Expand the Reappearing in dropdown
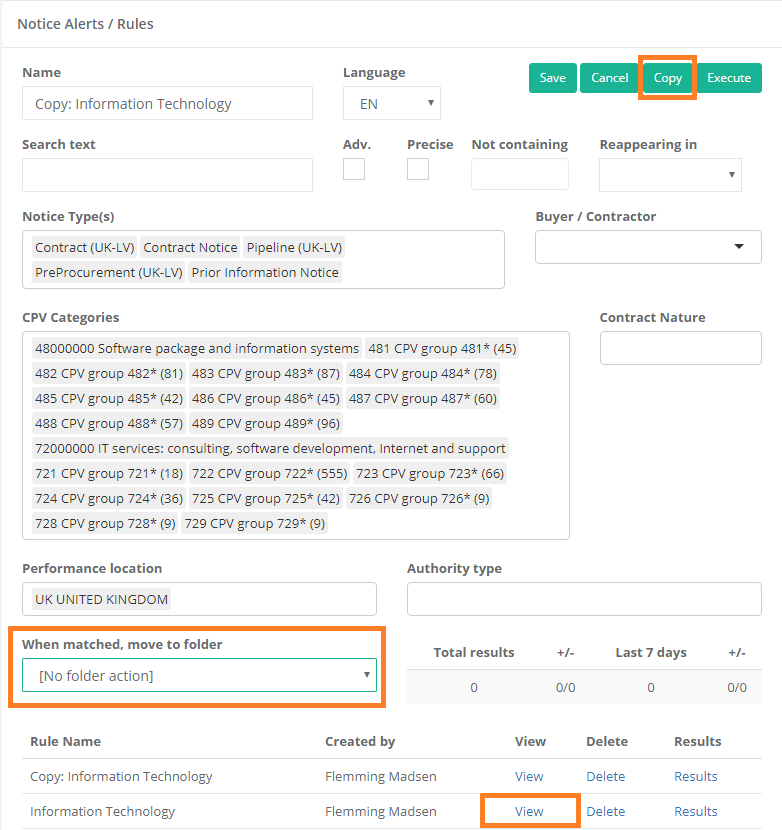Image resolution: width=782 pixels, height=830 pixels. tap(670, 174)
